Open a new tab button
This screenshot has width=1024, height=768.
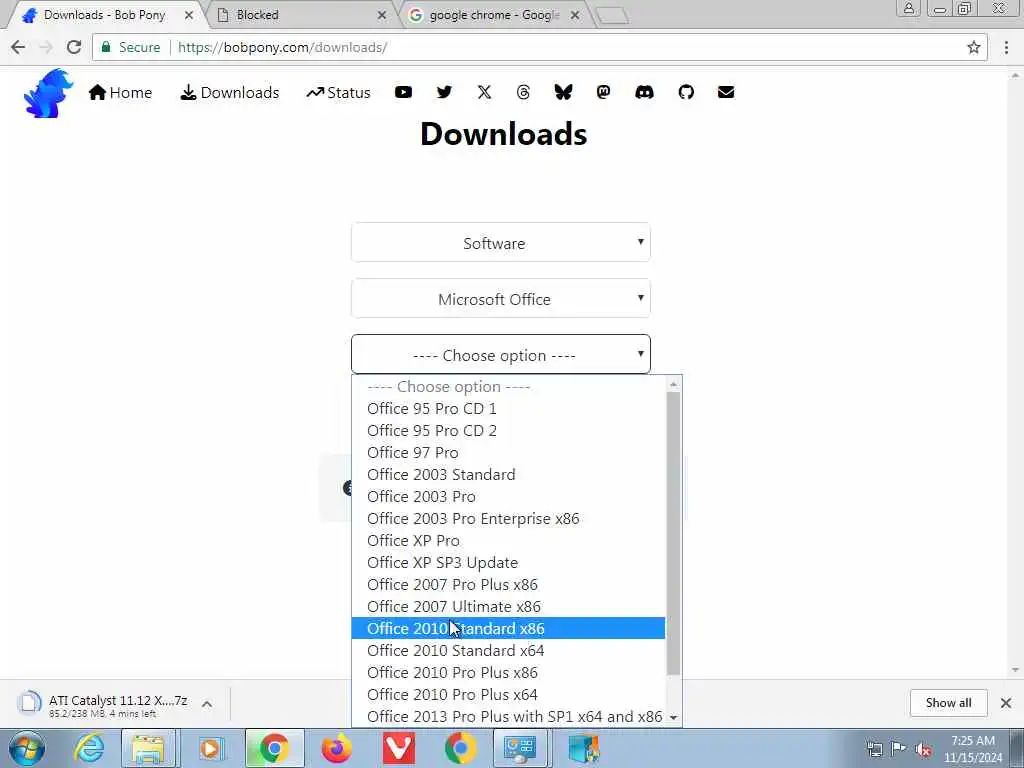pyautogui.click(x=613, y=16)
